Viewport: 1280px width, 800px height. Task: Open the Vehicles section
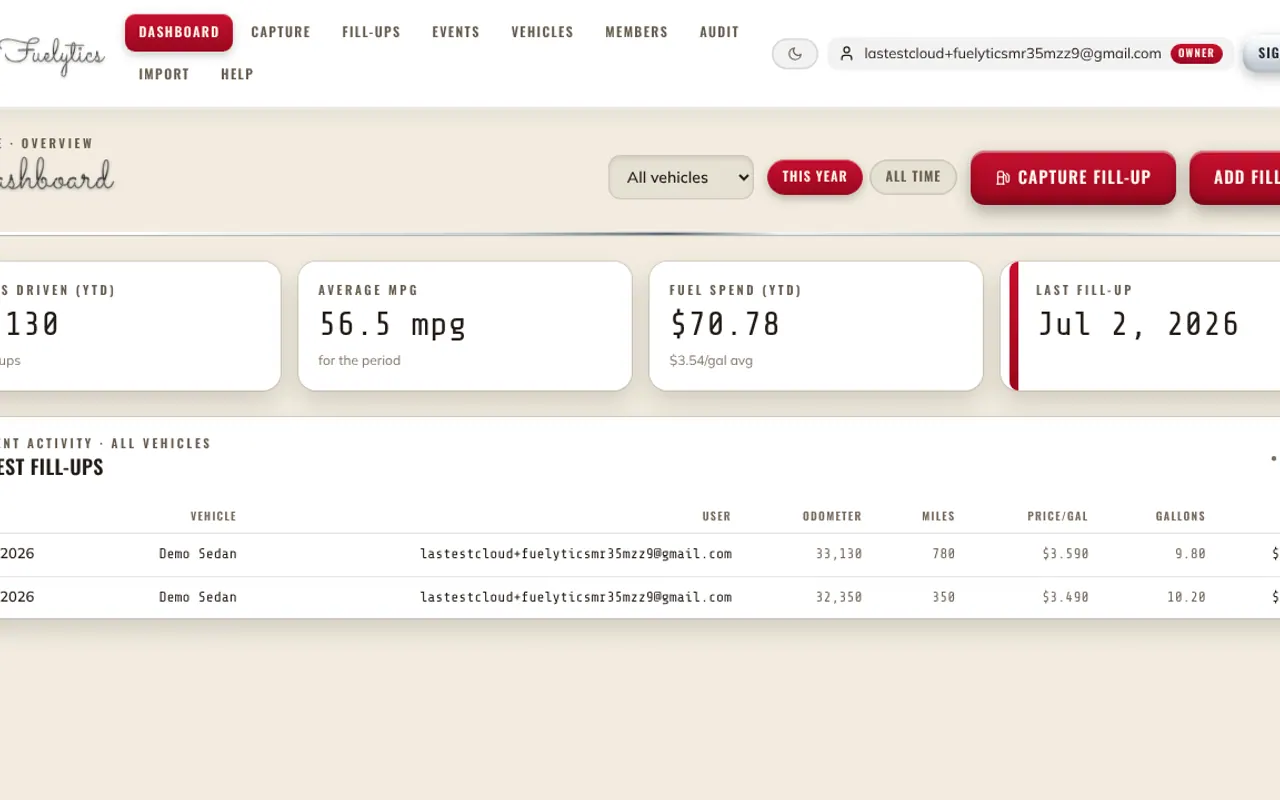click(542, 32)
